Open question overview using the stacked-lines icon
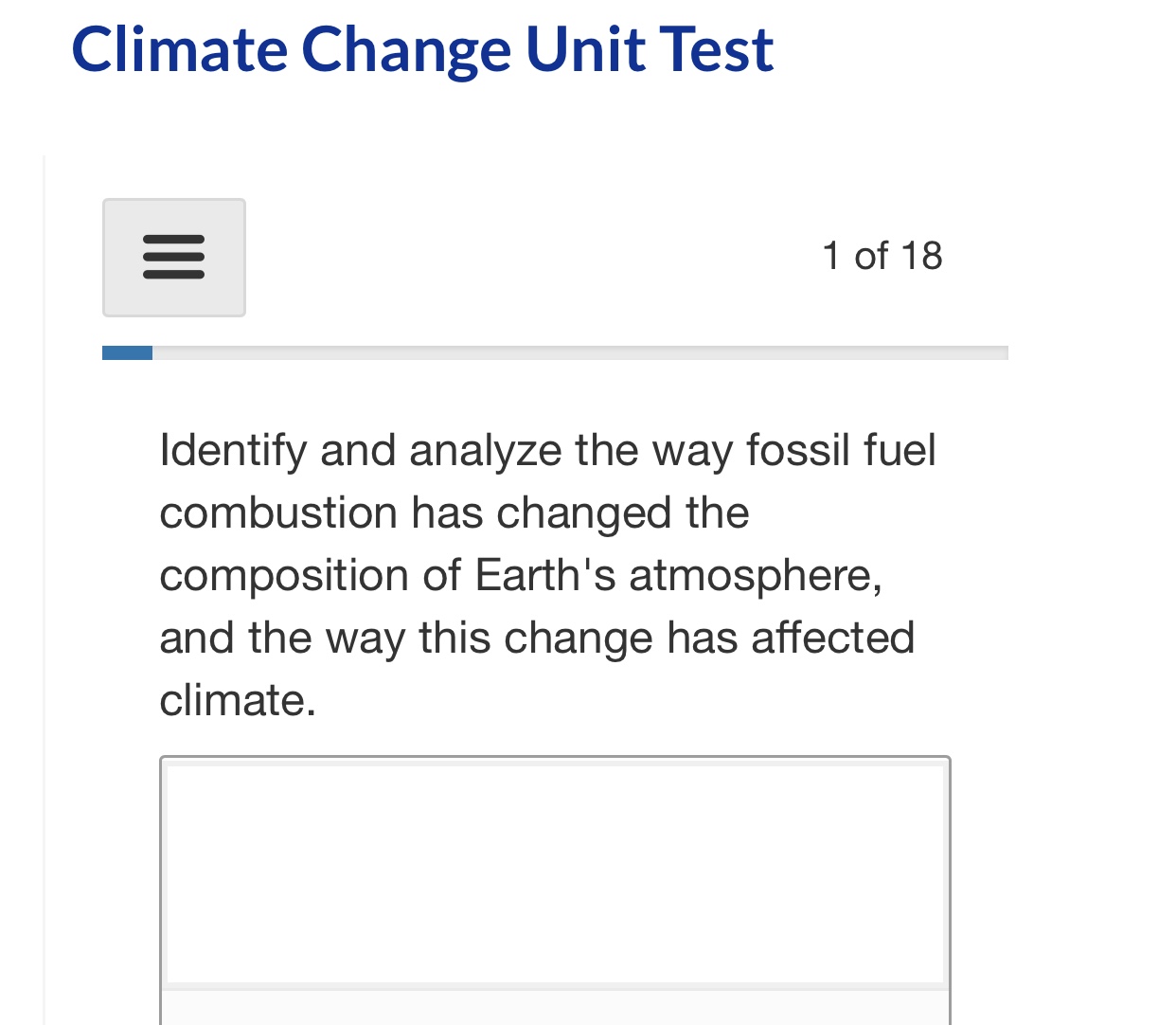 click(174, 257)
